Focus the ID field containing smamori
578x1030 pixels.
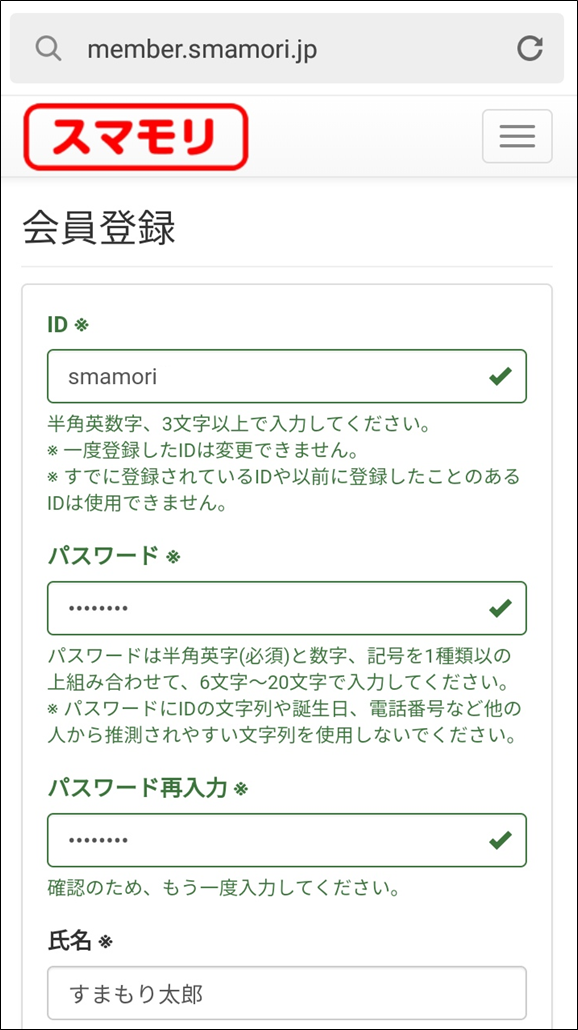click(x=287, y=376)
